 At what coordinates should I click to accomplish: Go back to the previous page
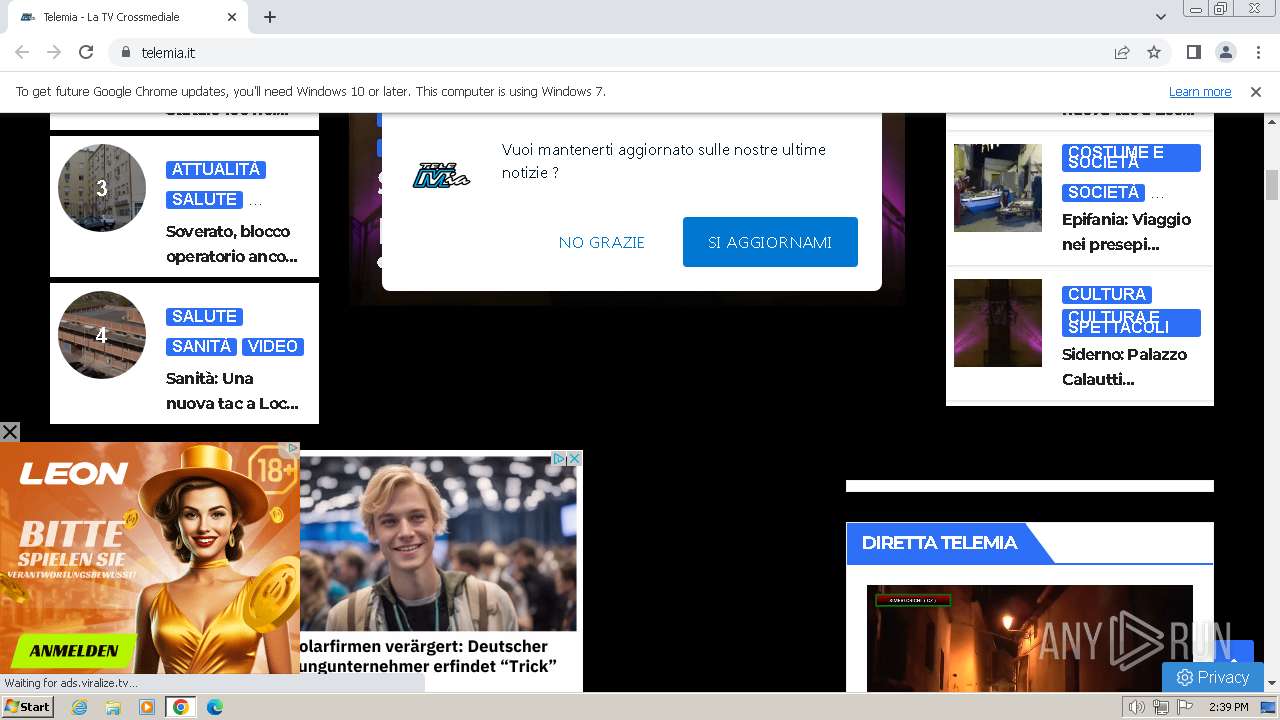(22, 52)
